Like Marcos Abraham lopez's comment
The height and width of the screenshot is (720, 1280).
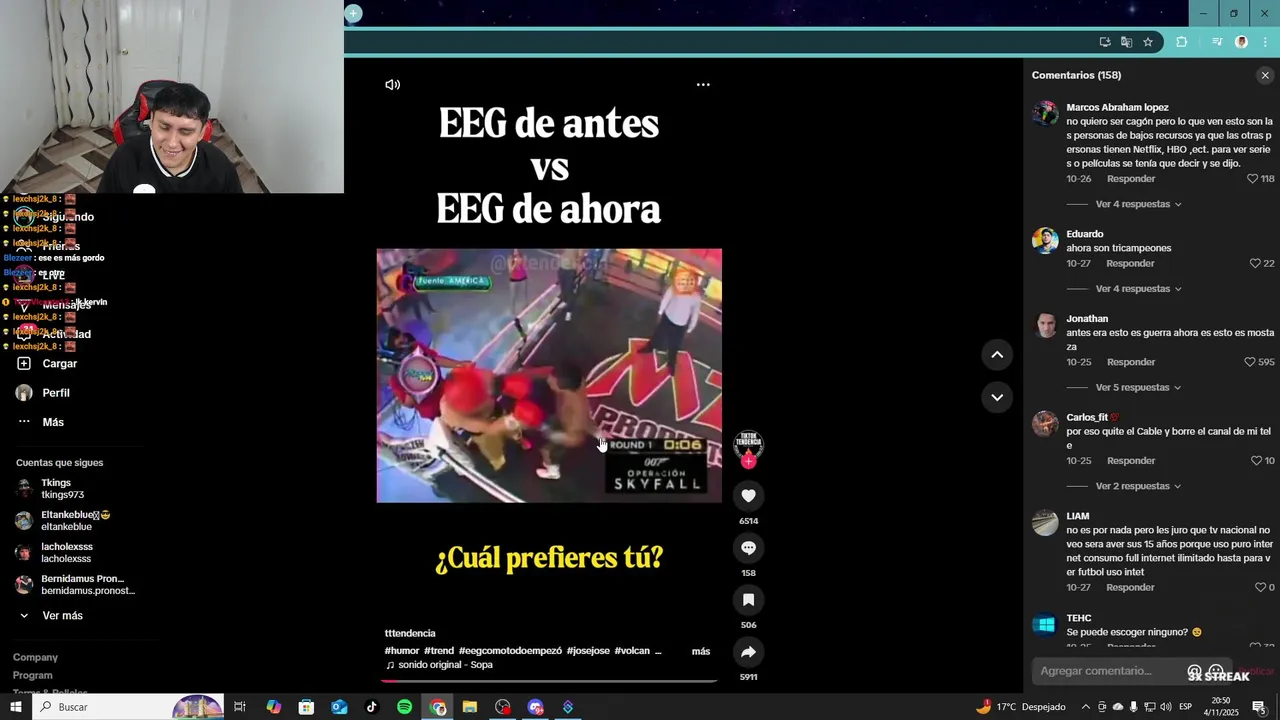tap(1252, 179)
